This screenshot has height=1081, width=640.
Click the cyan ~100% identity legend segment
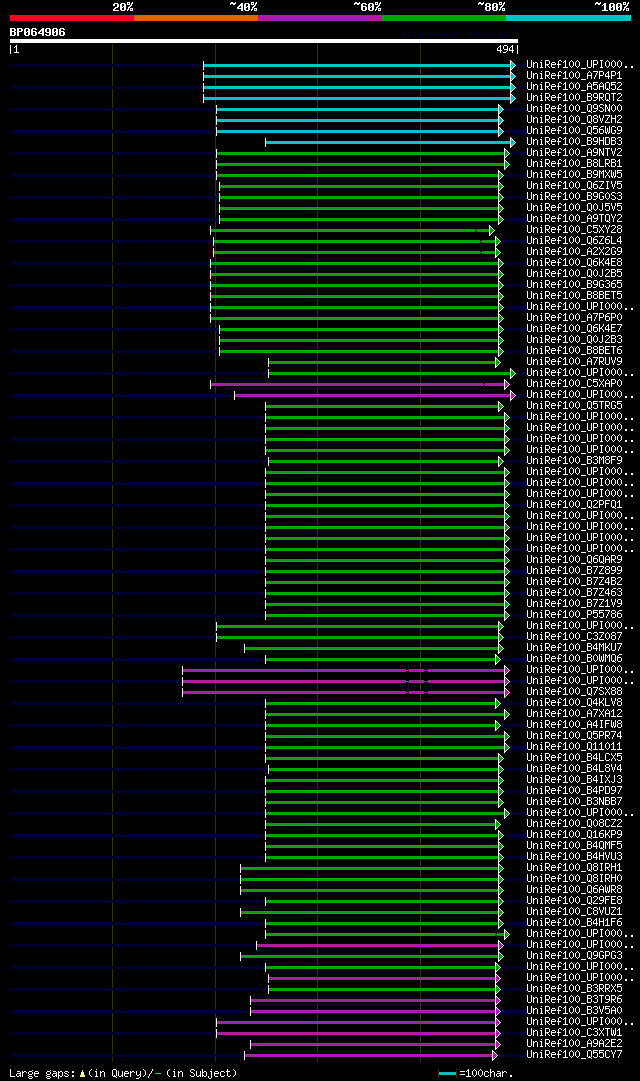pyautogui.click(x=568, y=18)
